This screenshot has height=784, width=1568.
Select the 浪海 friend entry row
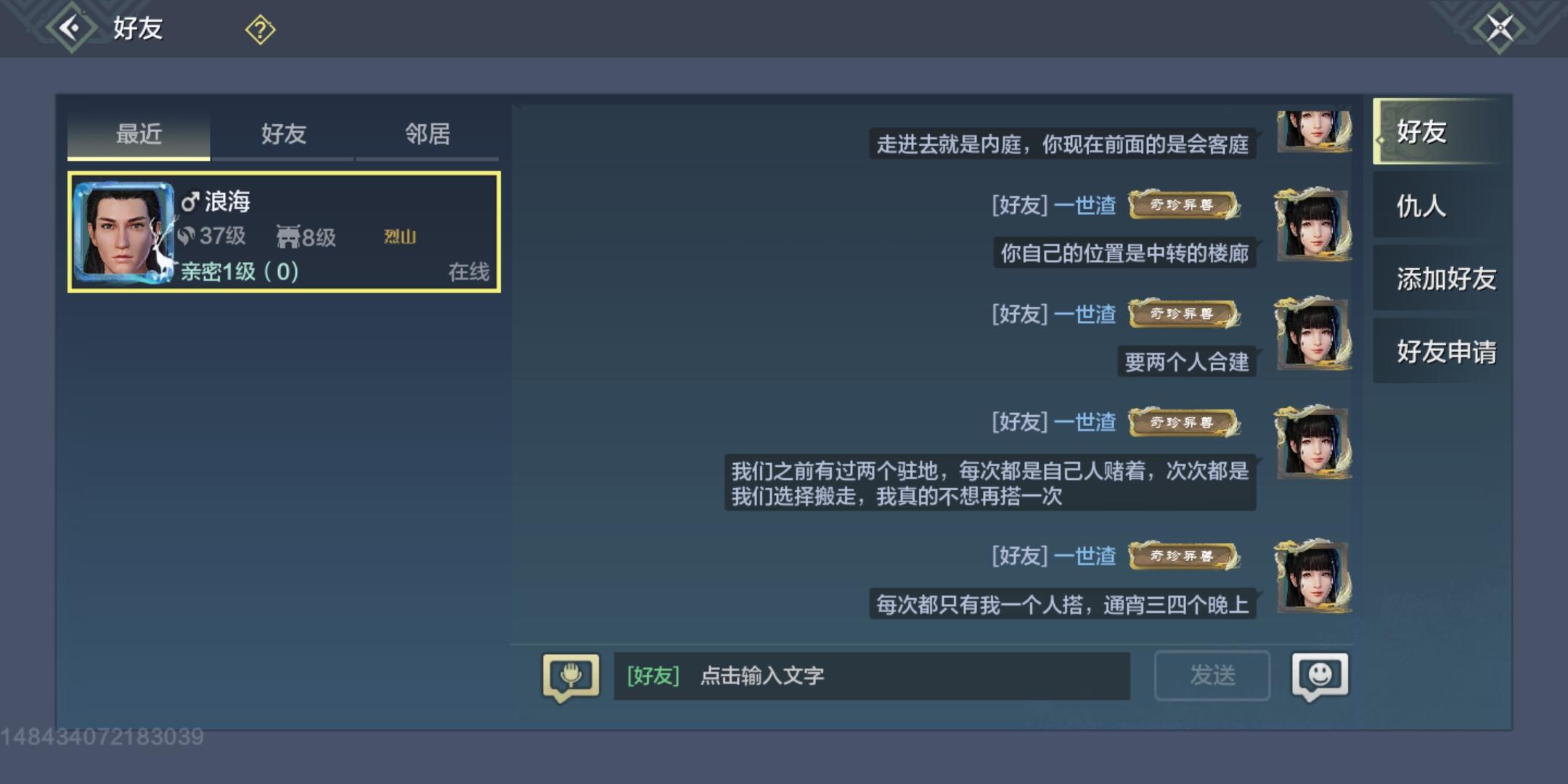[x=284, y=232]
